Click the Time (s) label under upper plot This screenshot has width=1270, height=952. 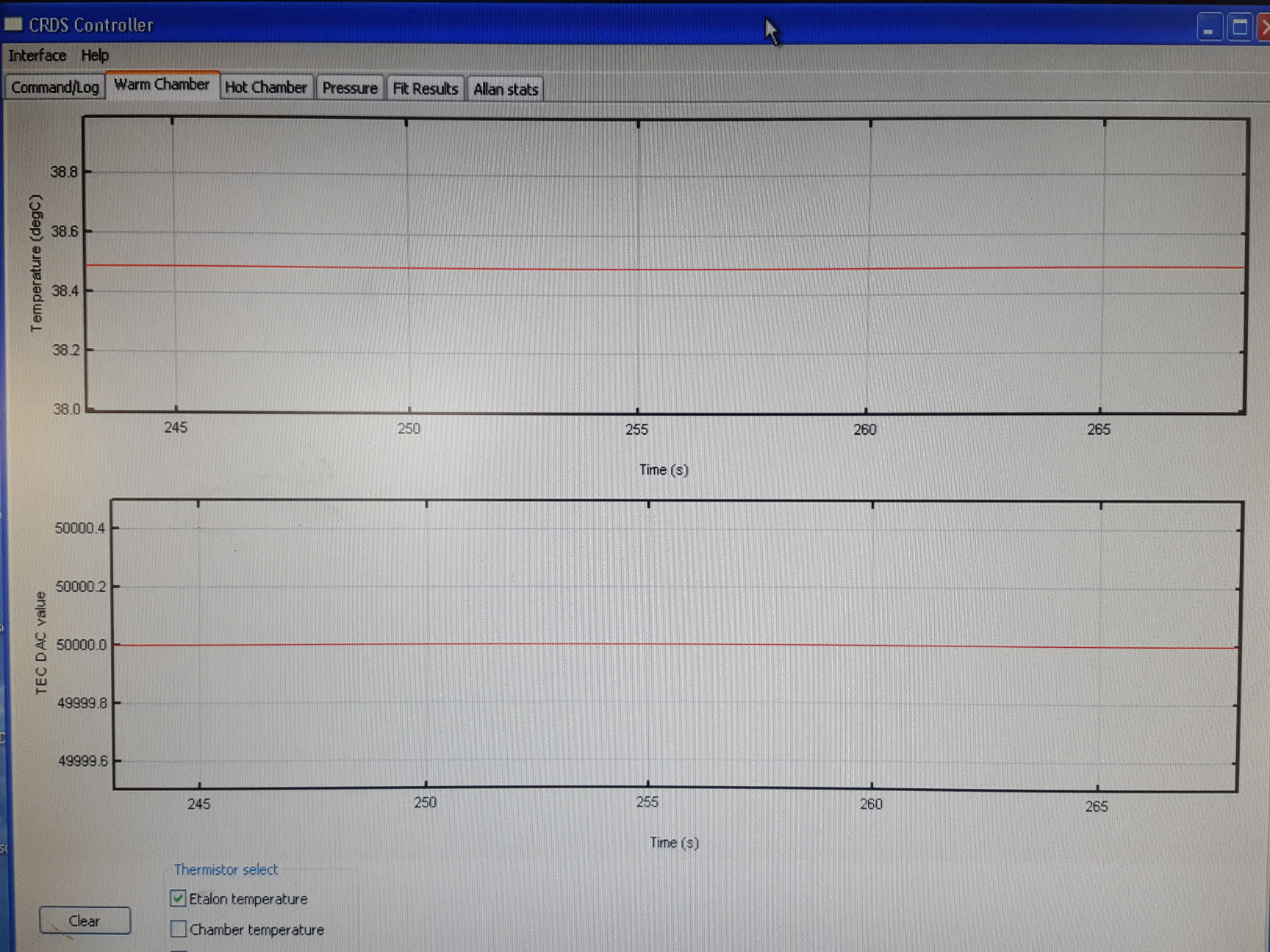[x=664, y=469]
